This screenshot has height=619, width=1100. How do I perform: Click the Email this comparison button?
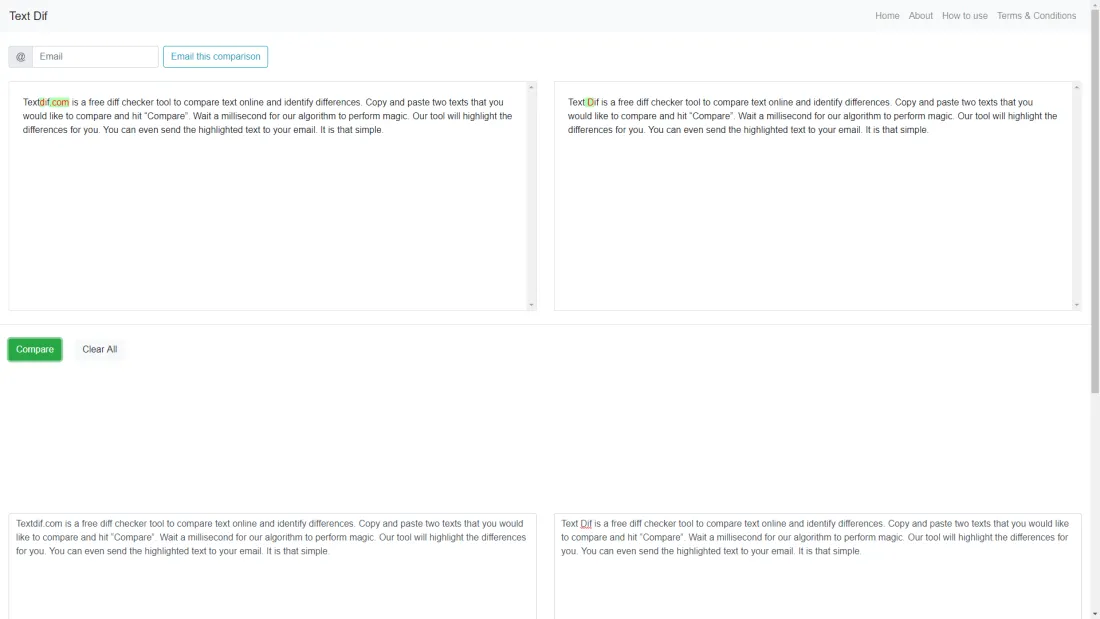tap(215, 56)
